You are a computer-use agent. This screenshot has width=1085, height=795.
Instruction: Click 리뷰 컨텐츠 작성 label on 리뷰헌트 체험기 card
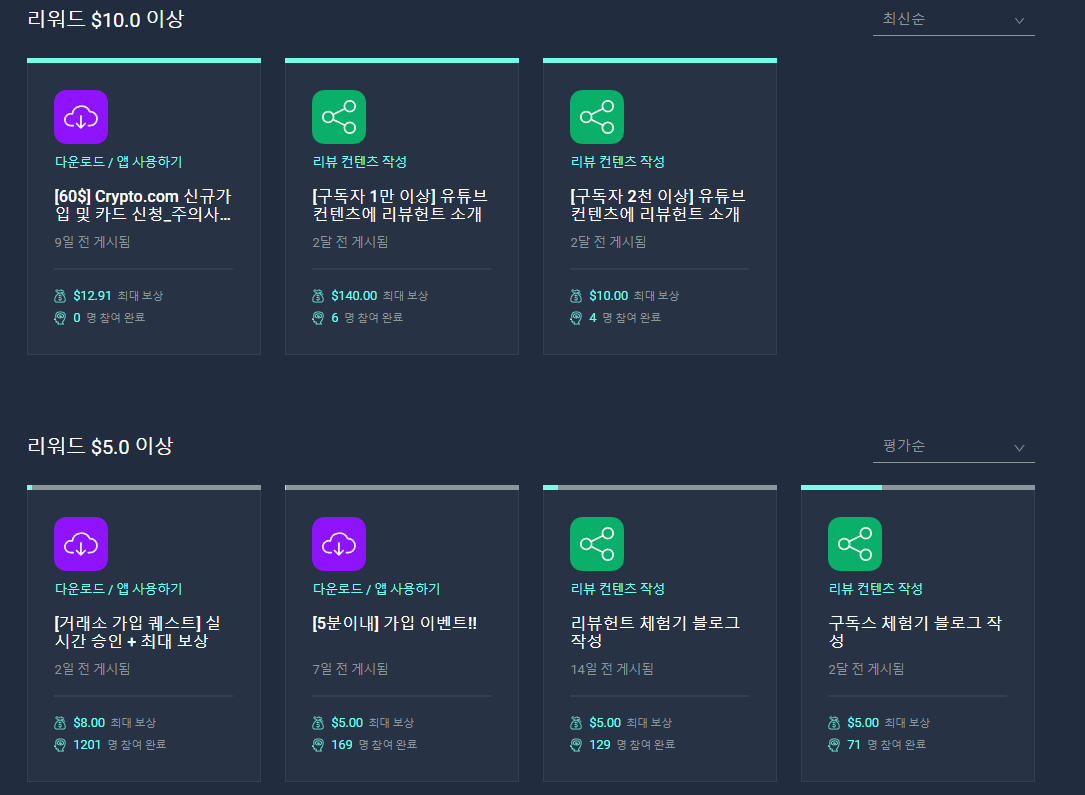click(618, 589)
